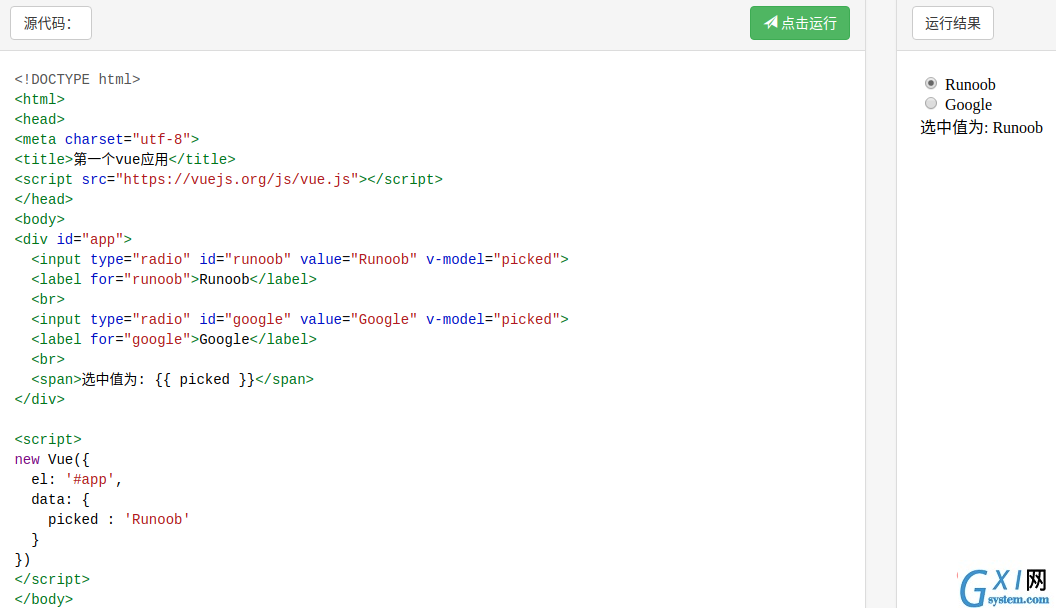Click the picked : 'Runoob' code line
Screen dimensions: 1056x608
click(119, 520)
